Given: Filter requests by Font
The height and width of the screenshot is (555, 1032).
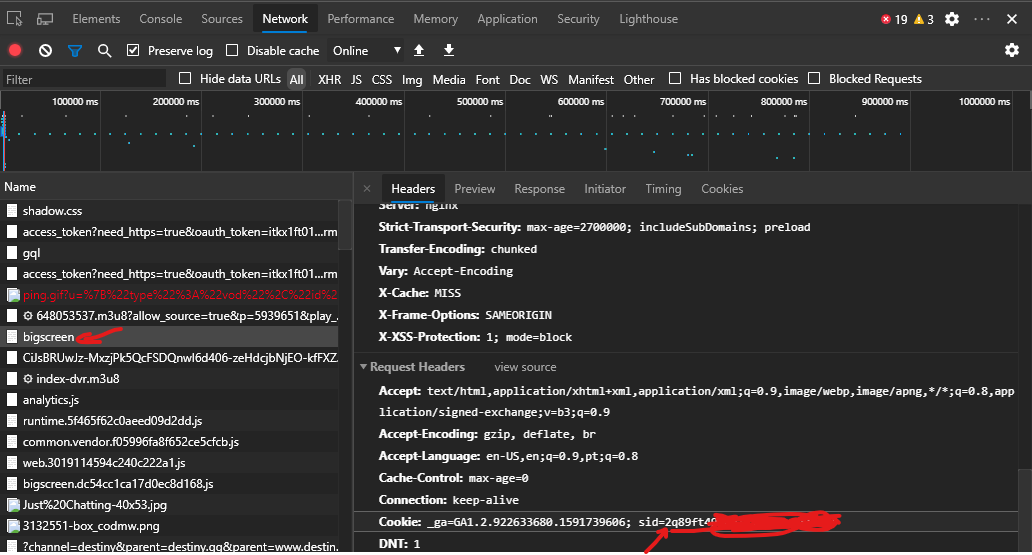Looking at the screenshot, I should pyautogui.click(x=488, y=80).
